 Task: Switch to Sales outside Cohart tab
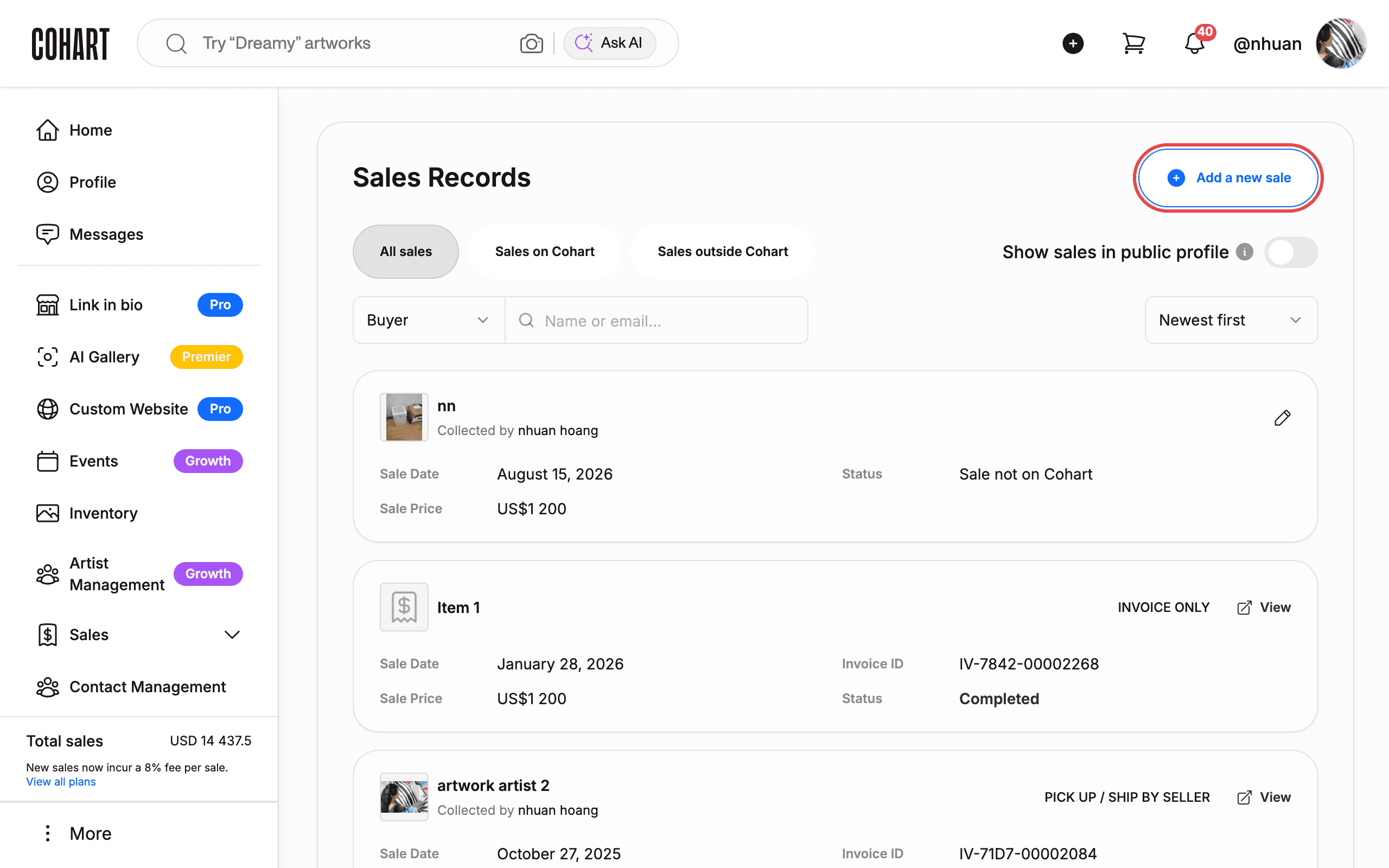[723, 251]
